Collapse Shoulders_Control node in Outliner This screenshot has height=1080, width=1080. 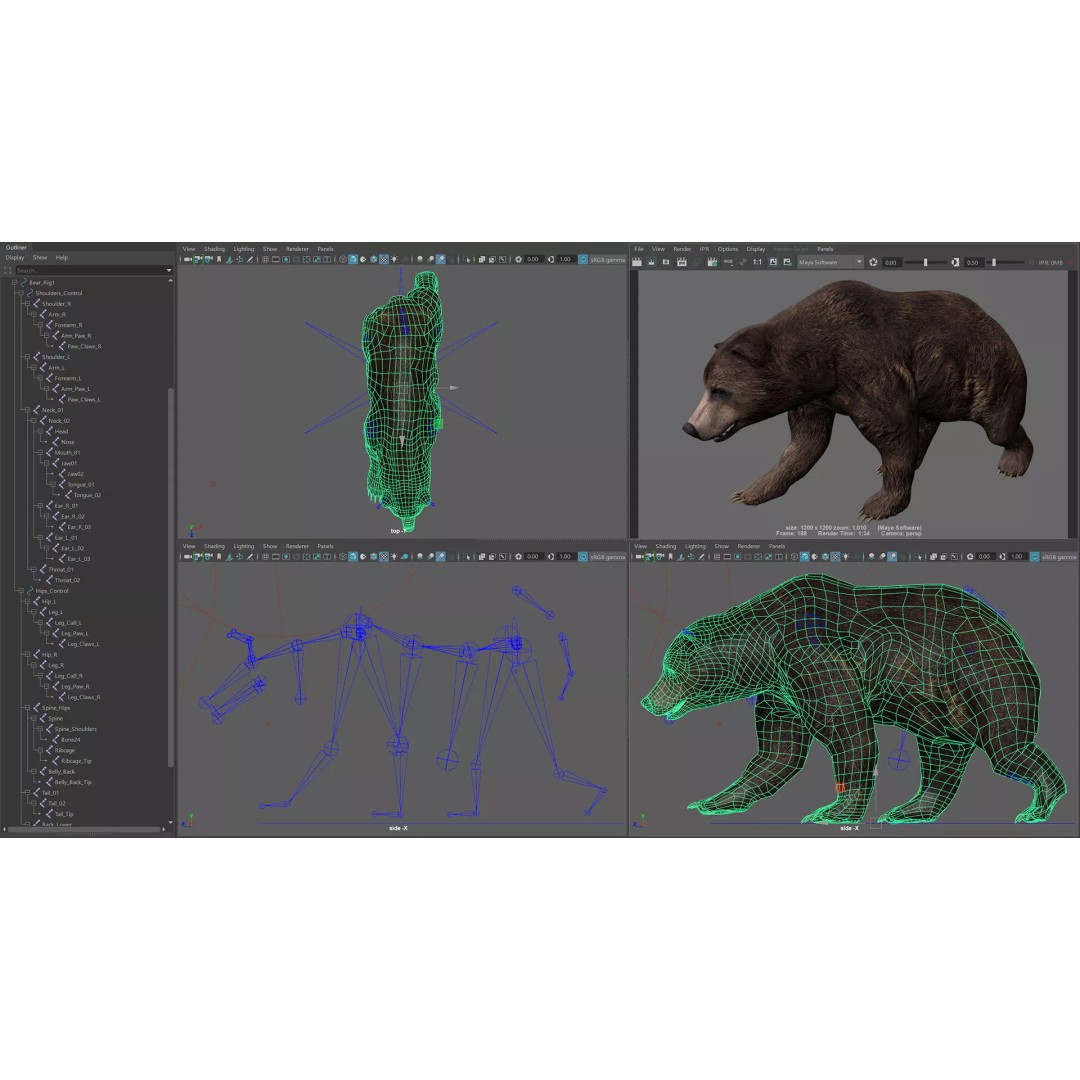click(21, 293)
